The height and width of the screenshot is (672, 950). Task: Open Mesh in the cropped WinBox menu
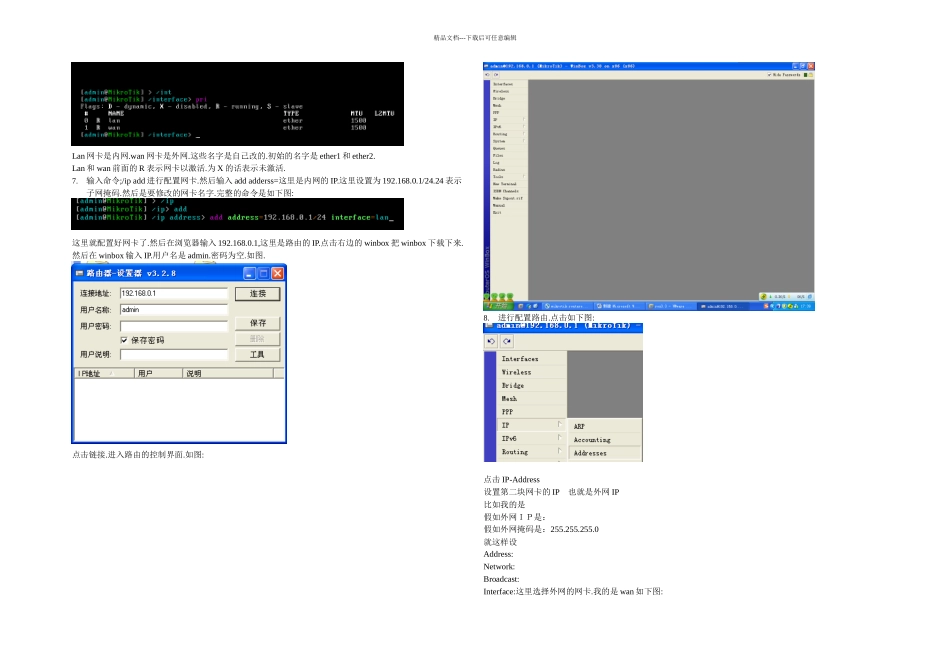tap(531, 399)
